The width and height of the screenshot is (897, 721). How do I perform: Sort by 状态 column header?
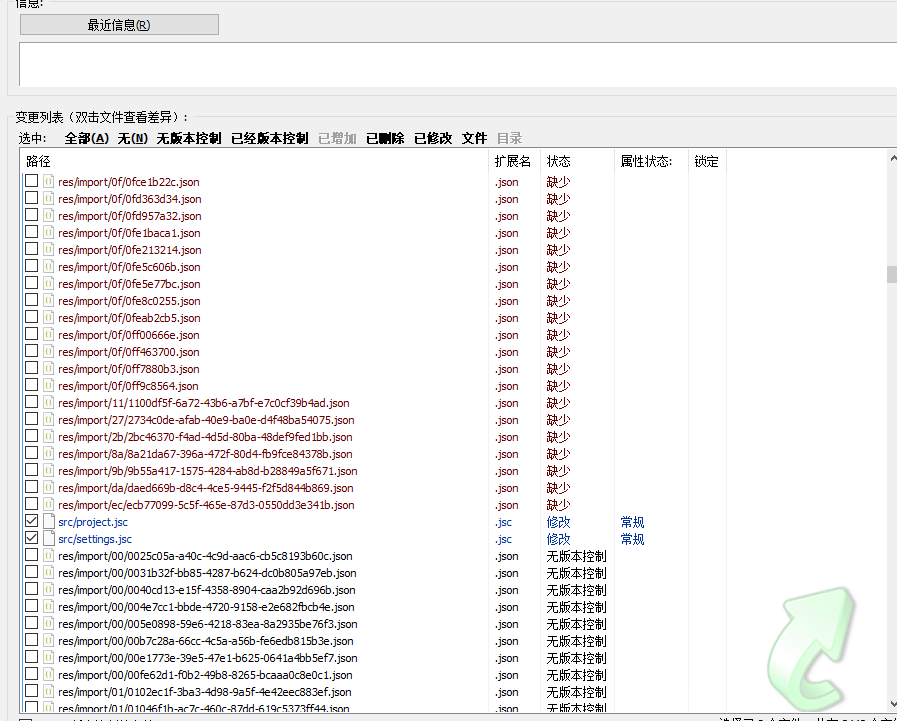click(577, 161)
